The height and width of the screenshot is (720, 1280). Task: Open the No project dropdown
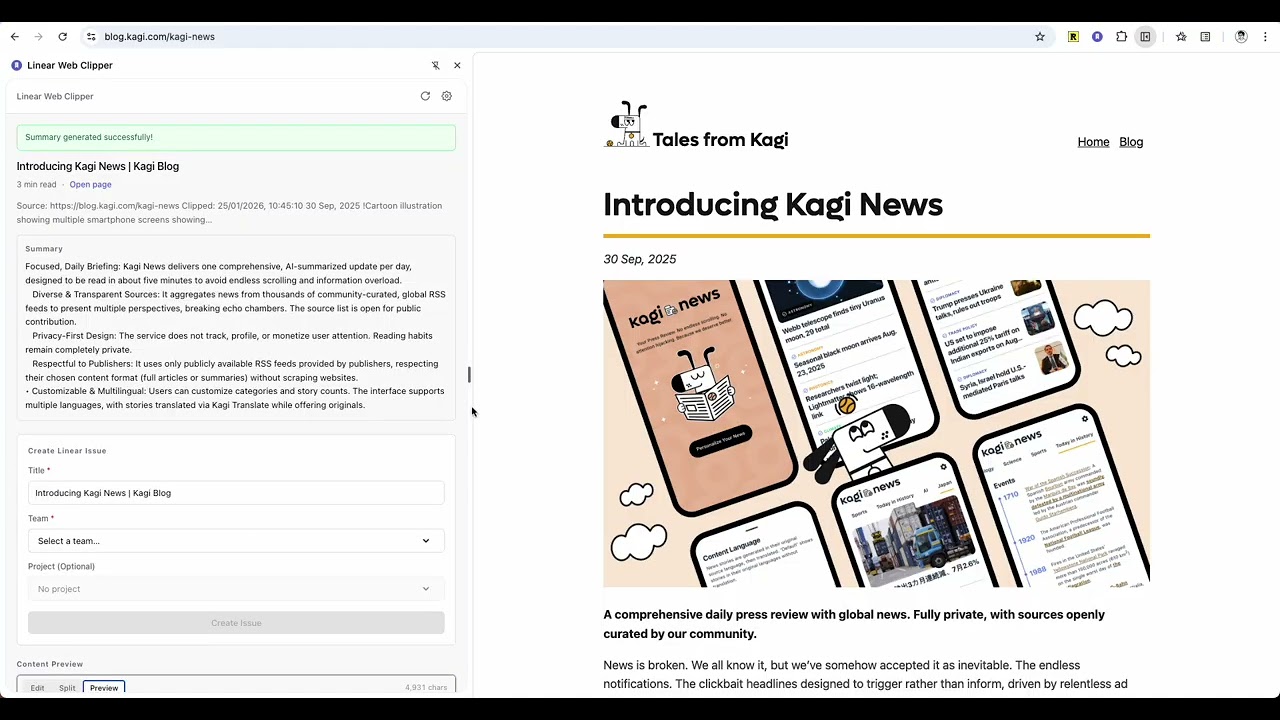click(x=236, y=589)
